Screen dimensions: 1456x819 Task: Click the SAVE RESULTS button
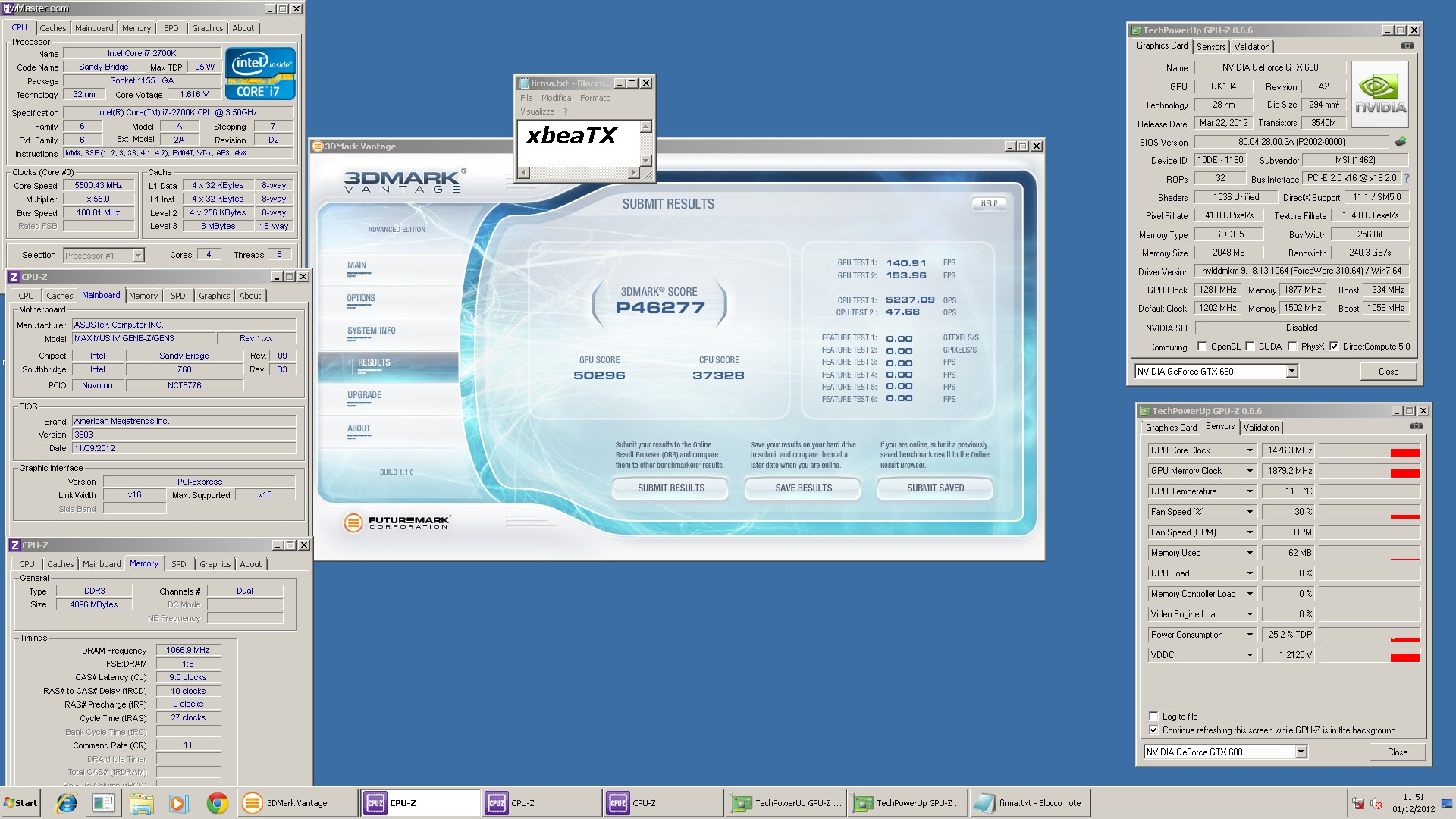(803, 488)
